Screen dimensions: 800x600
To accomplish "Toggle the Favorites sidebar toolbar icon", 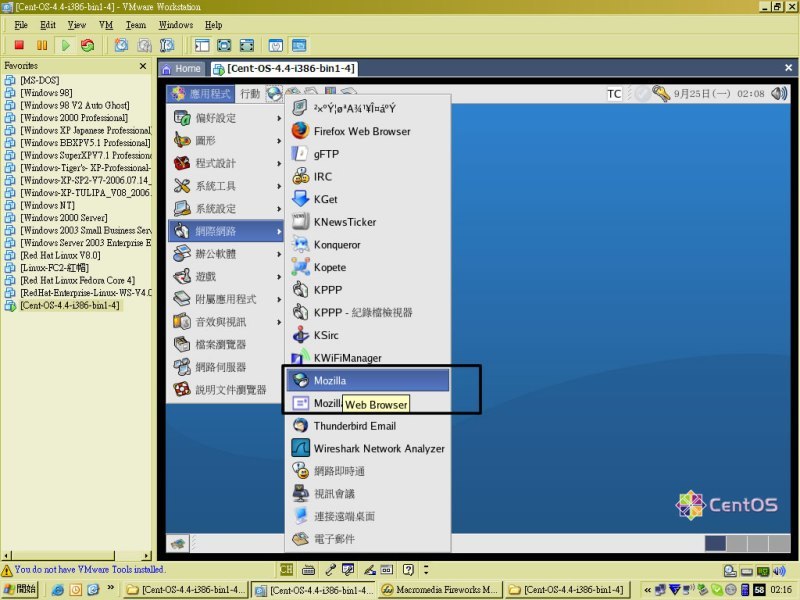I will click(x=202, y=45).
